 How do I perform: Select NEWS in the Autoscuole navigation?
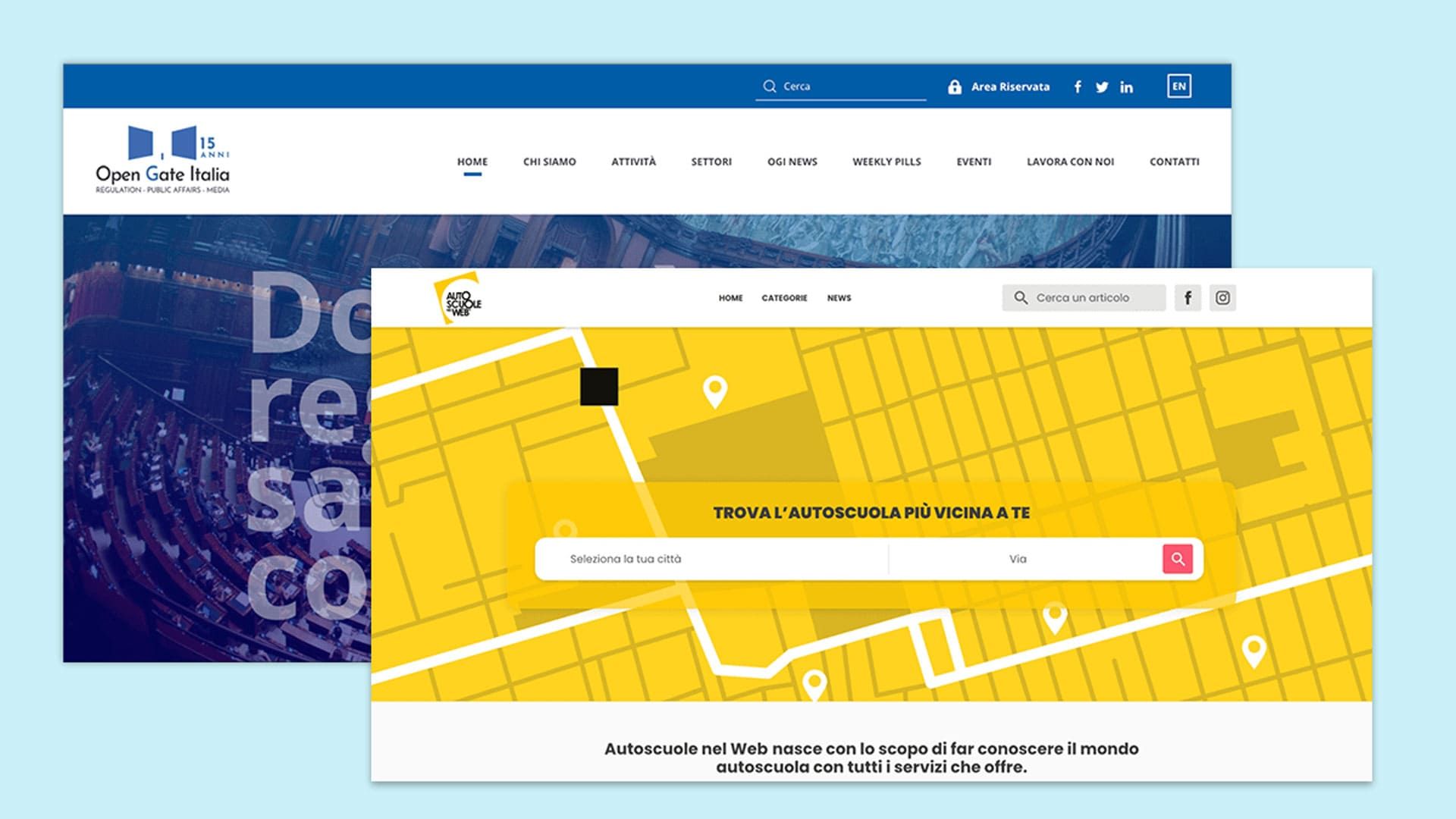point(839,298)
